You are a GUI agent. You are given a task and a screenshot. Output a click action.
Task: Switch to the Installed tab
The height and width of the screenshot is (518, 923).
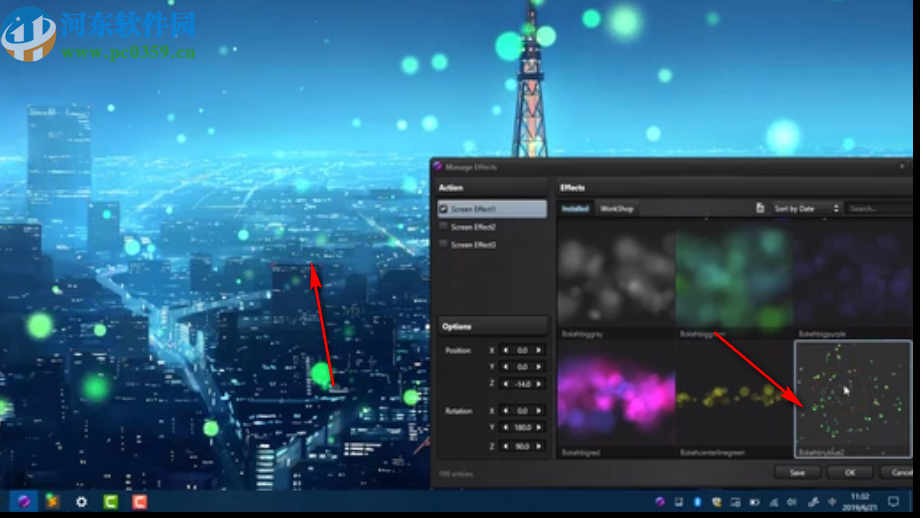click(575, 209)
